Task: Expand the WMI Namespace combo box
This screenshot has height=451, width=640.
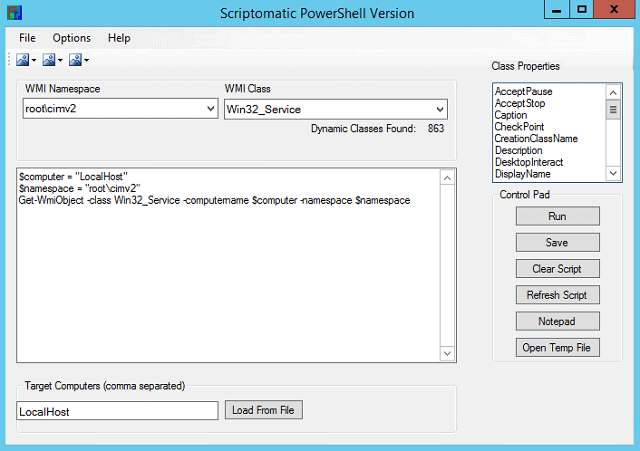Action: pos(211,109)
